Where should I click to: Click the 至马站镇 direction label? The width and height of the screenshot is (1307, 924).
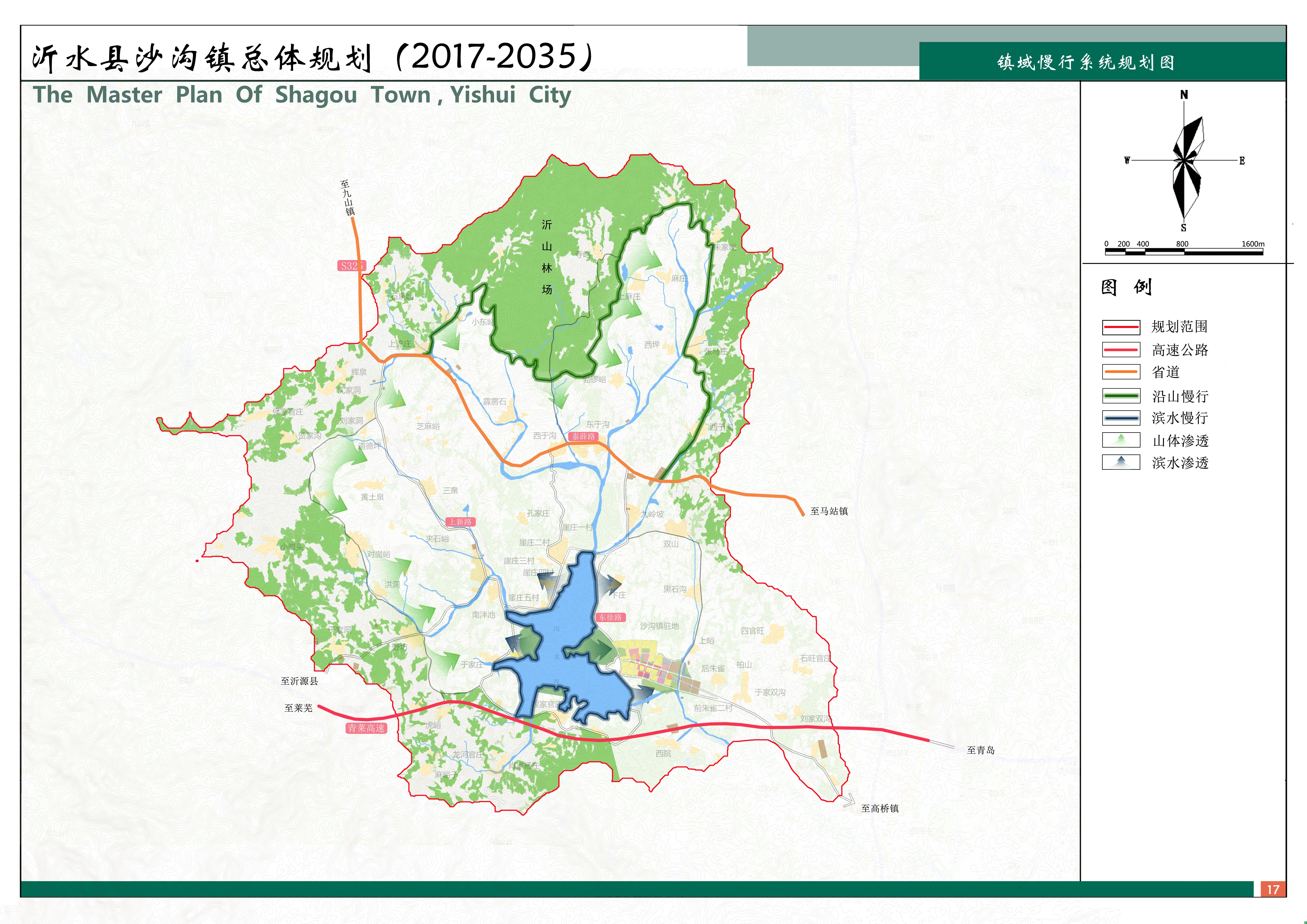[829, 511]
